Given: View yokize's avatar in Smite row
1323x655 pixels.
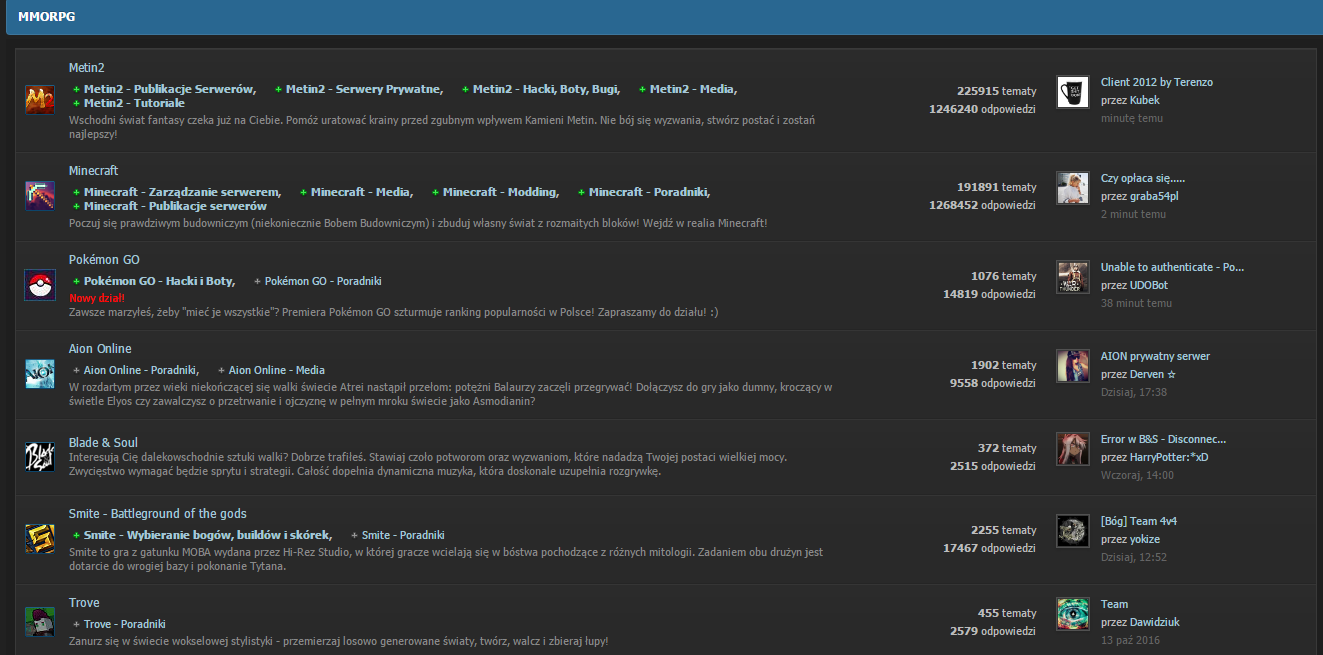Looking at the screenshot, I should 1073,531.
